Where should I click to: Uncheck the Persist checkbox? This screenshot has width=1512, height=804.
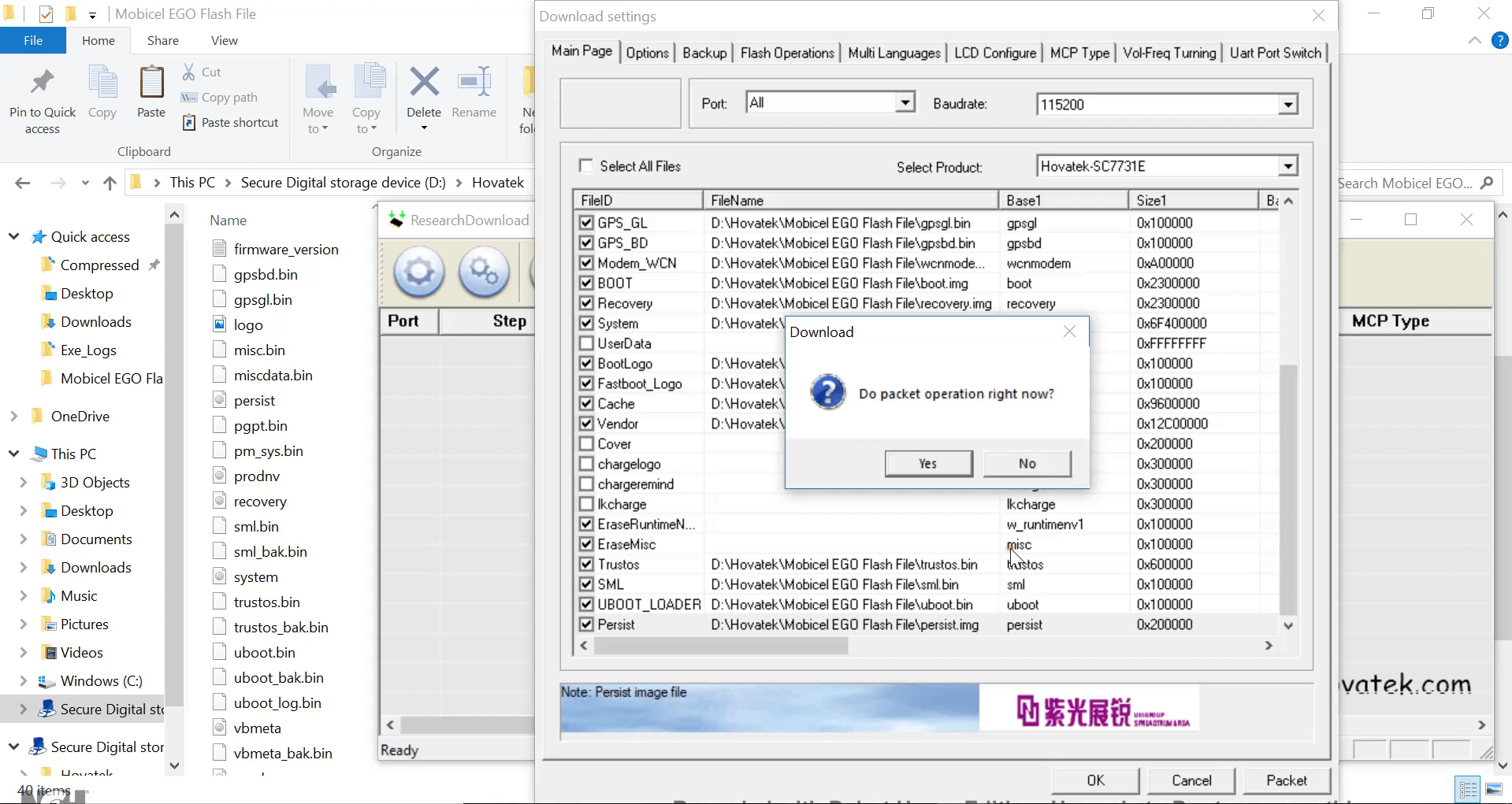click(586, 624)
